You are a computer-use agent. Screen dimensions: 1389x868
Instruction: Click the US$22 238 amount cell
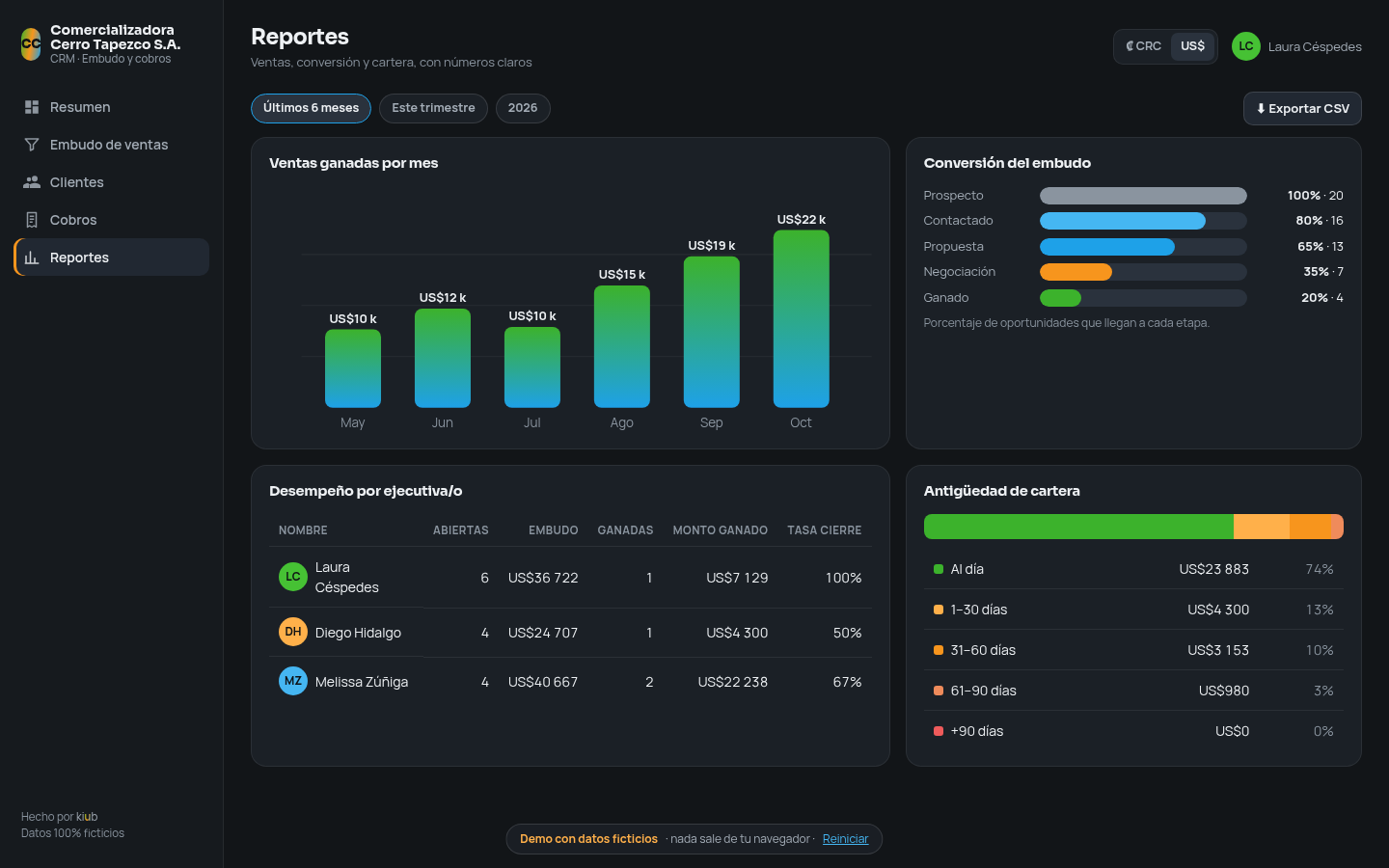(x=733, y=682)
